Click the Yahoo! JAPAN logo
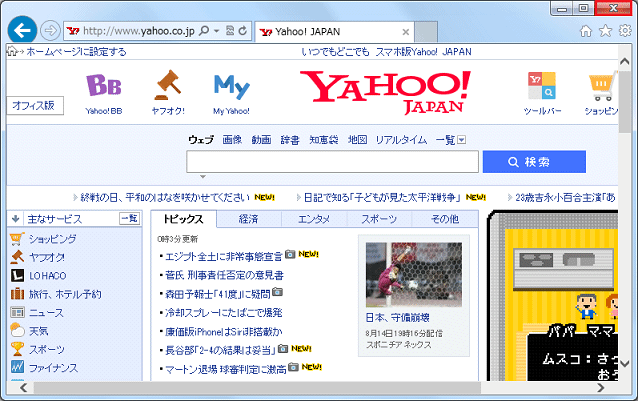 385,92
